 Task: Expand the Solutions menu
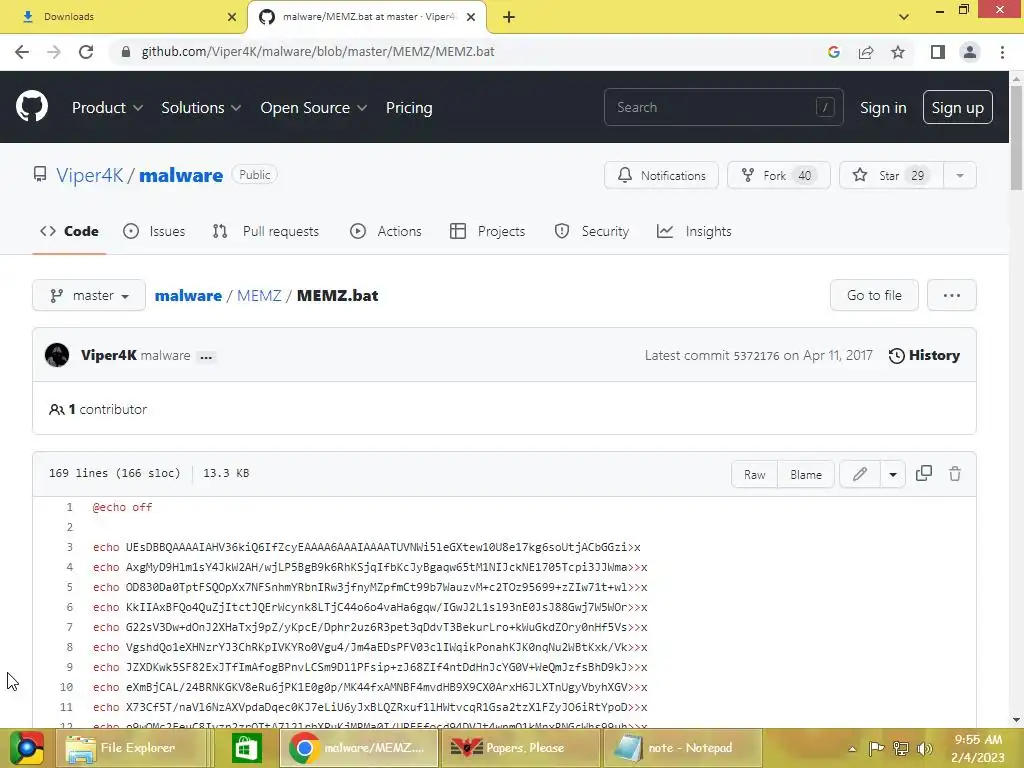coord(201,108)
